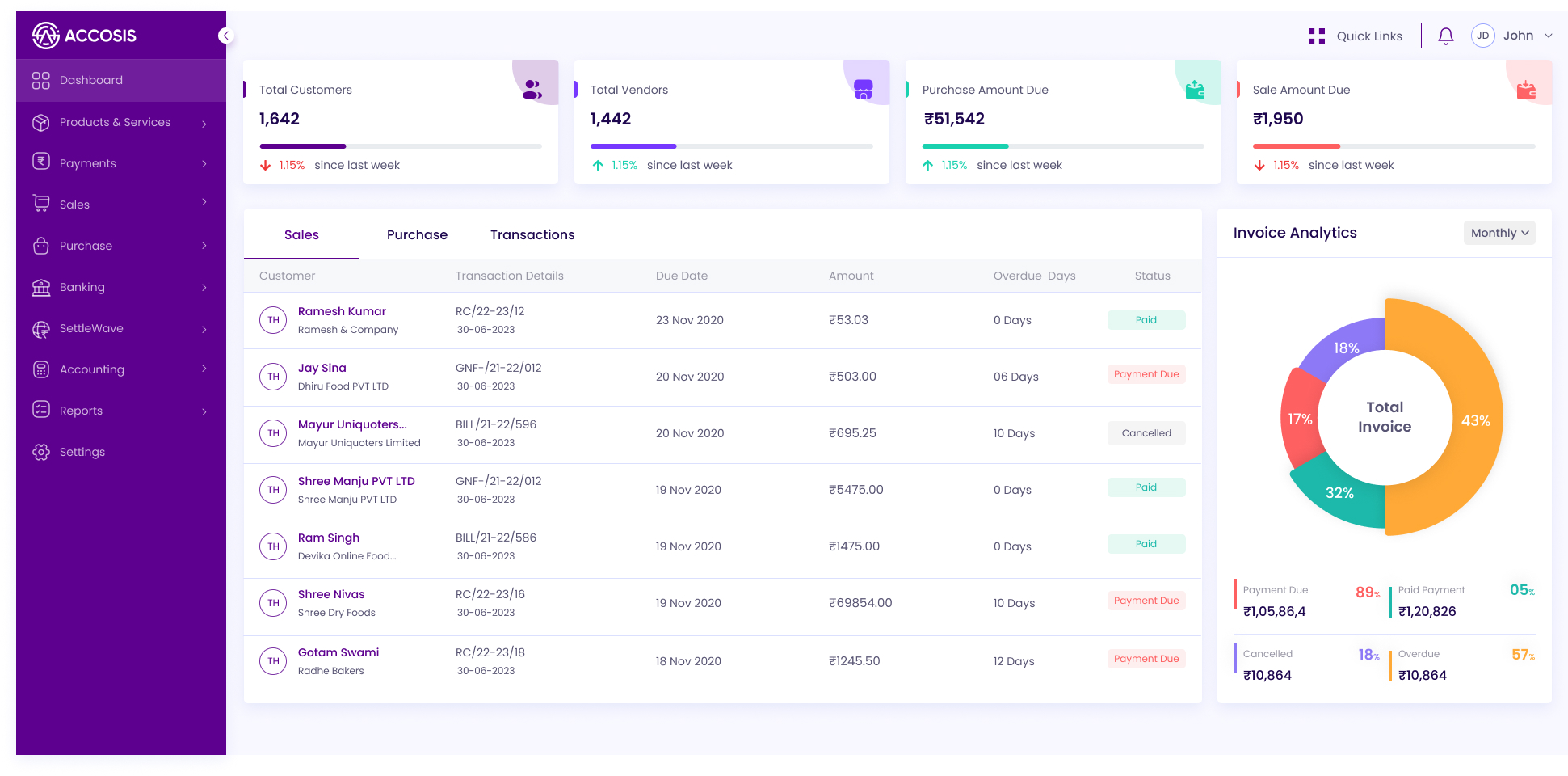This screenshot has height=776, width=1568.
Task: Expand the SettleWave submenu chevron
Action: 204,330
